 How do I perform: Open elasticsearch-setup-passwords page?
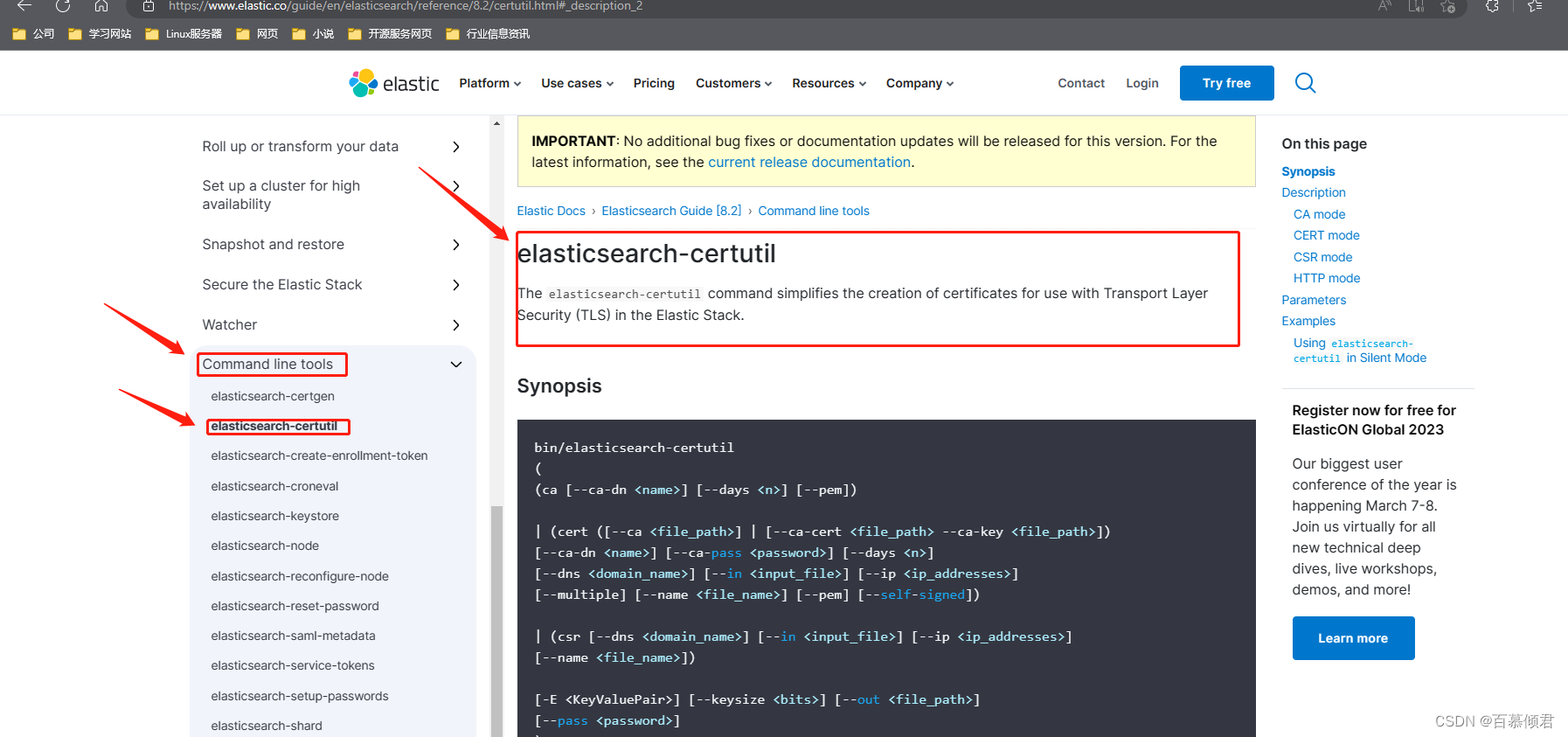300,696
